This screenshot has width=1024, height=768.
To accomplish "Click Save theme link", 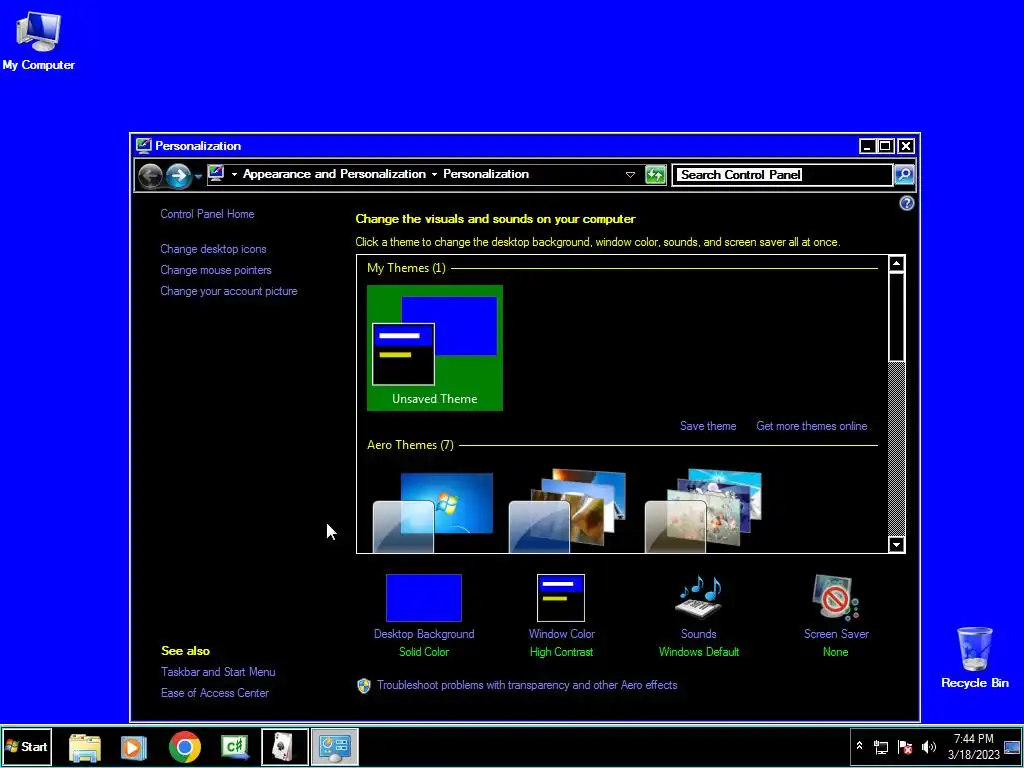I will [x=708, y=426].
